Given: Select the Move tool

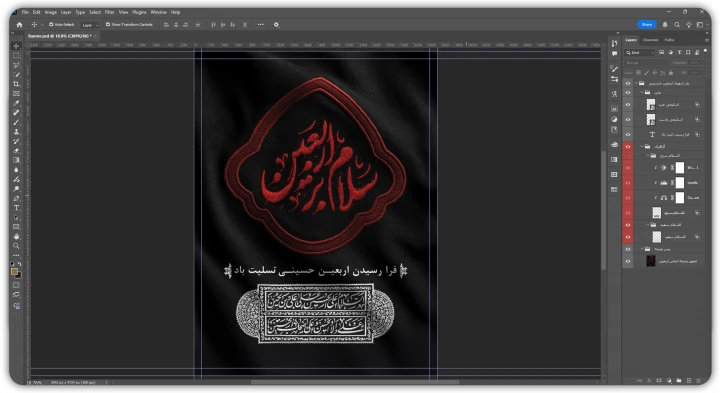Looking at the screenshot, I should pos(17,46).
